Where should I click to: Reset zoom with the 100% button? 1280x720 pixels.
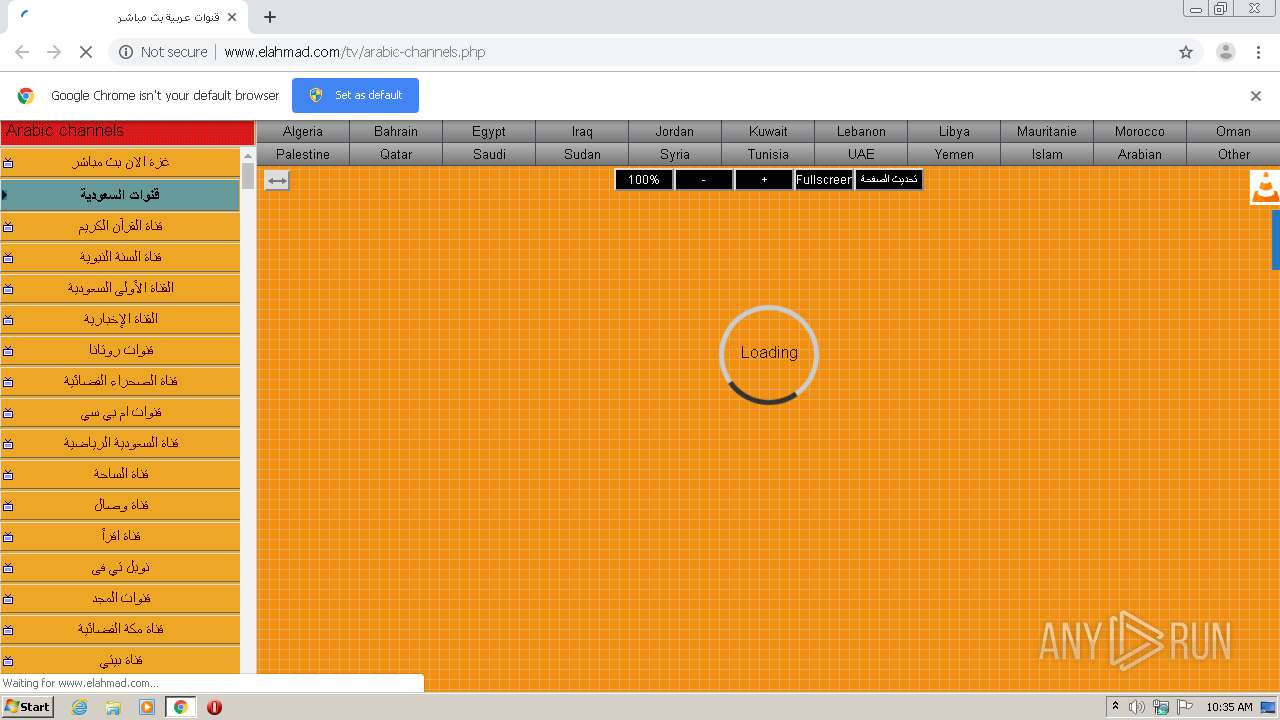[644, 180]
